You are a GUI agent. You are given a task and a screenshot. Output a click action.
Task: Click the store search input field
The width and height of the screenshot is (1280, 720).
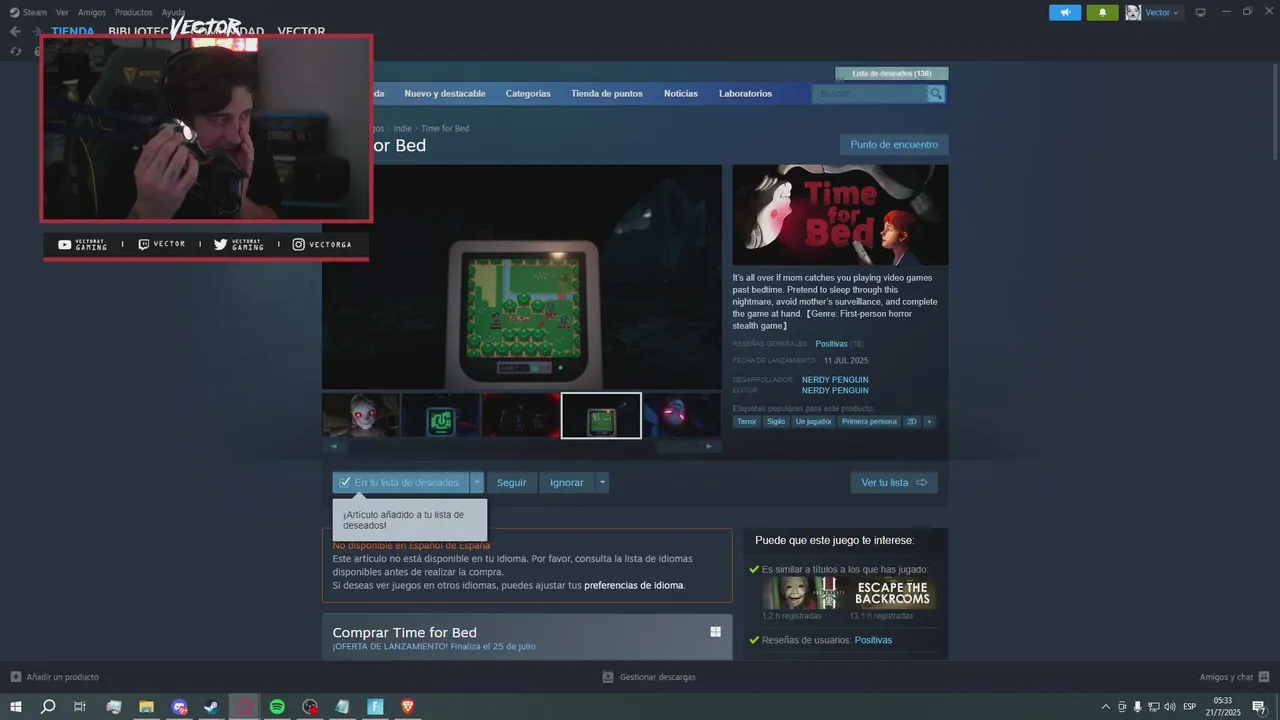(870, 93)
